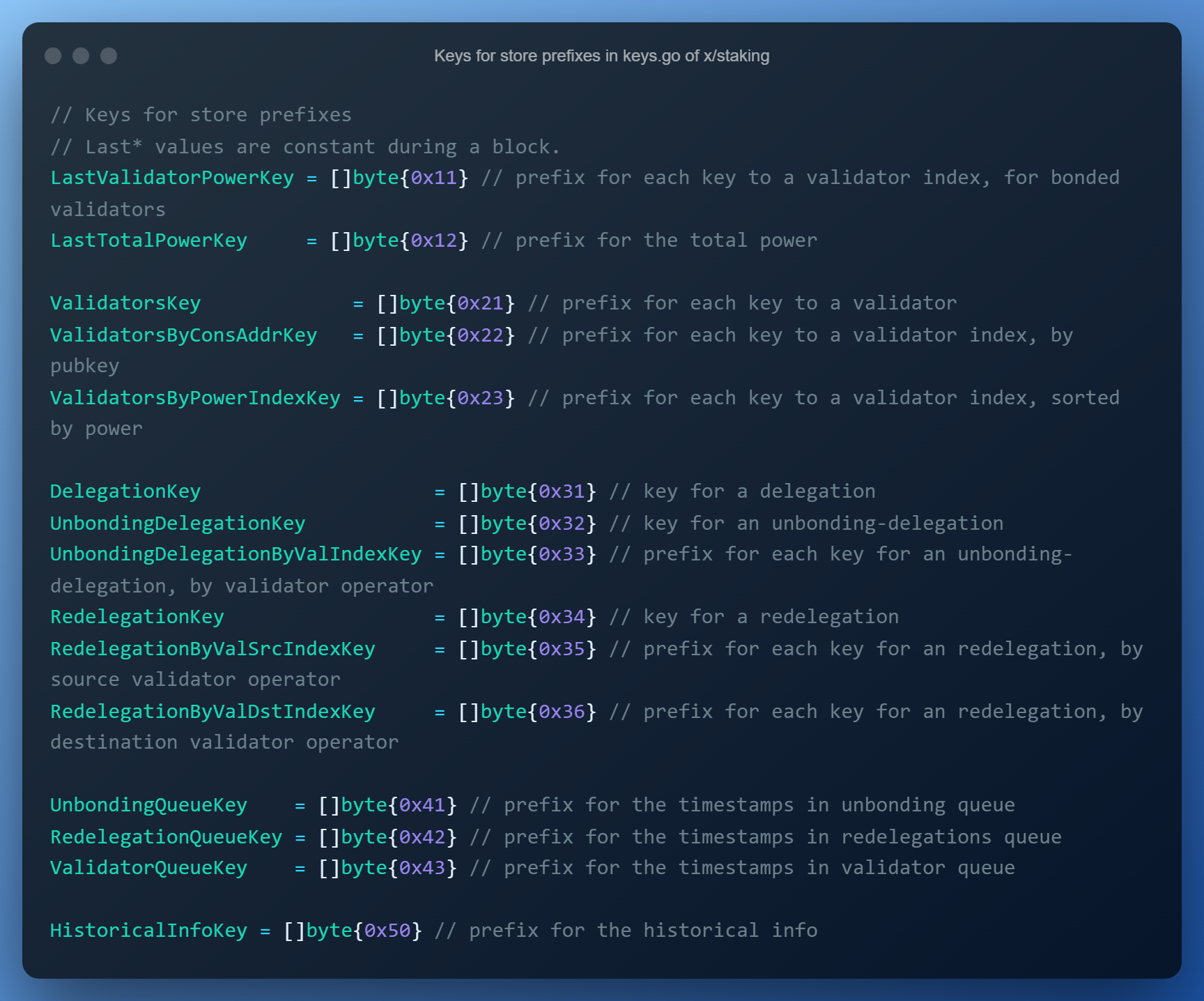Click comment '// key for a redelegation'

(x=754, y=617)
